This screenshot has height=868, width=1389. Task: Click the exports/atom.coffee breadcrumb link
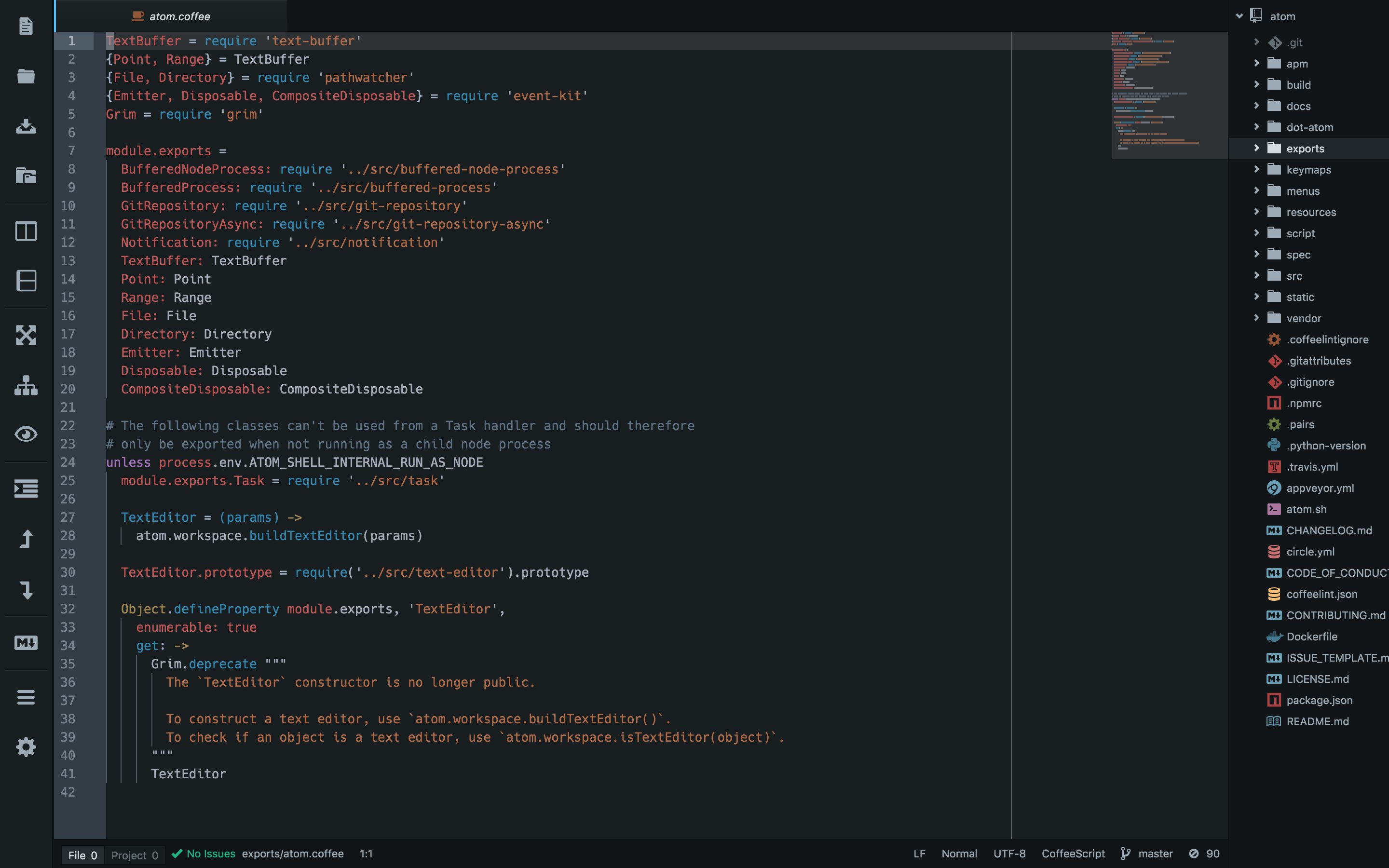(293, 854)
